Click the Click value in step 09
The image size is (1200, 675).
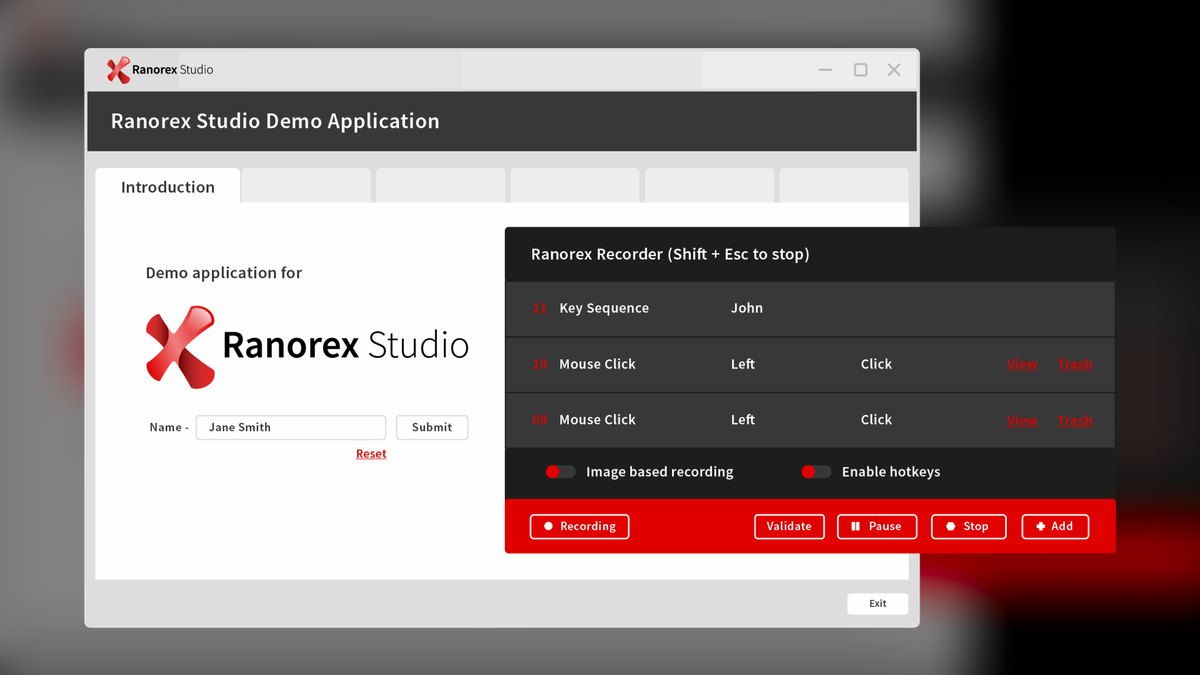pos(876,420)
